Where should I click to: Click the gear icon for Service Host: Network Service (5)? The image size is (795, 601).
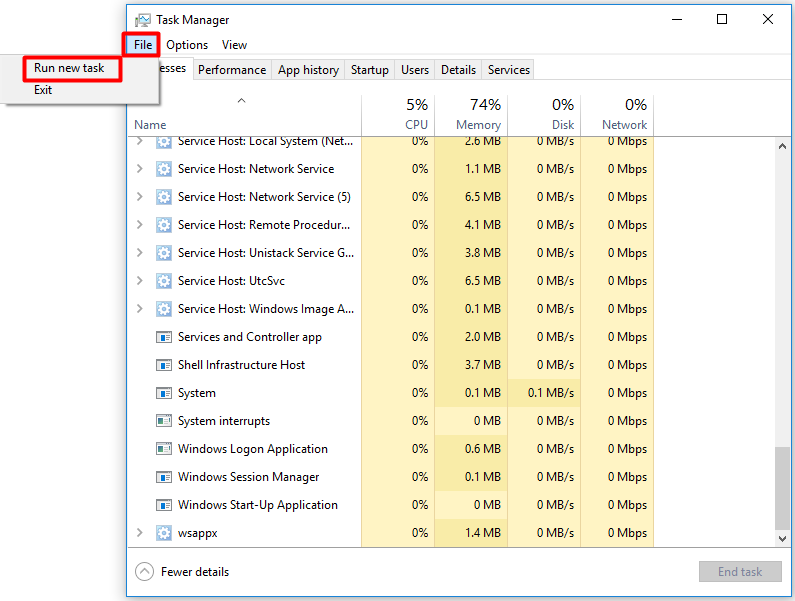point(163,197)
